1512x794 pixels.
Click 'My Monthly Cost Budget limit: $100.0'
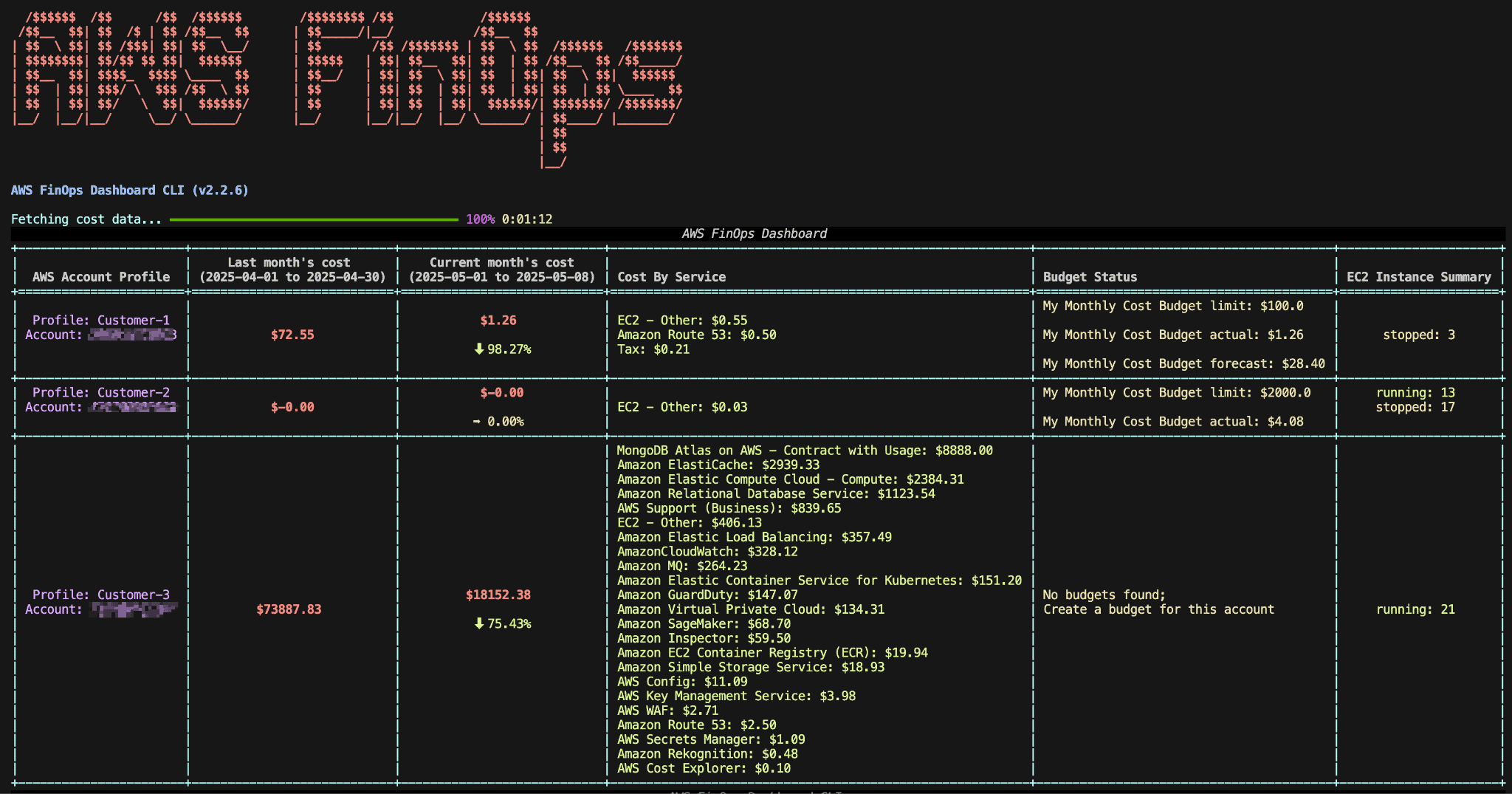(x=1173, y=306)
